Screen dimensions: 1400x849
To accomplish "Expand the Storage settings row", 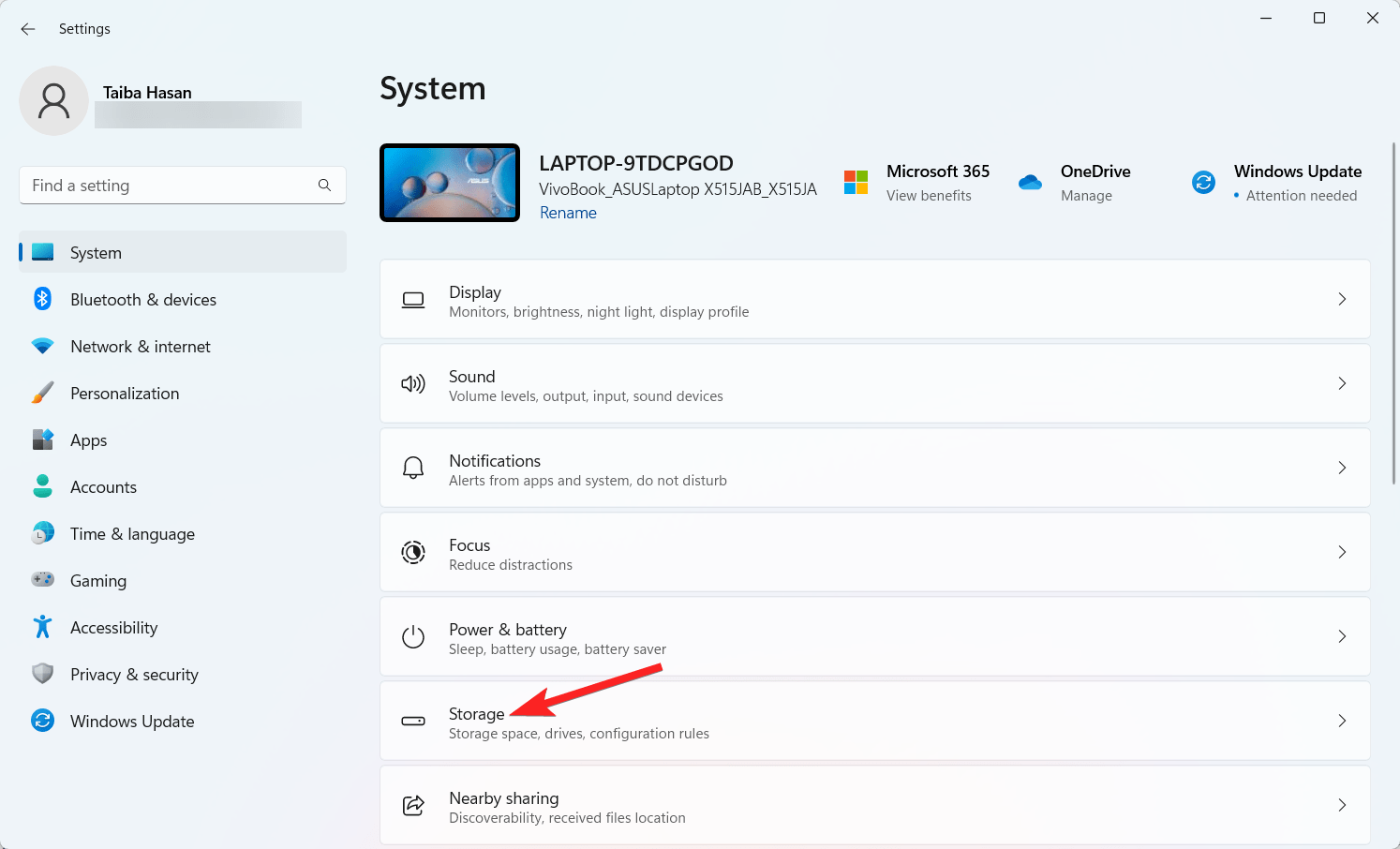I will click(x=1342, y=721).
